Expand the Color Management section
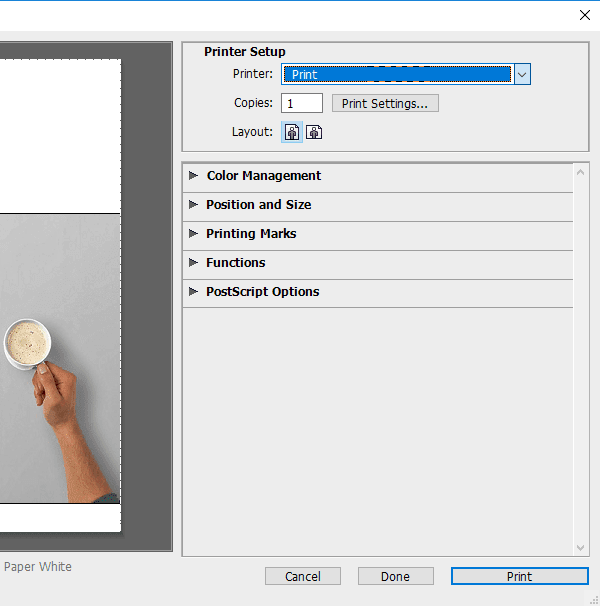Screen dimensions: 600x606 tap(378, 176)
